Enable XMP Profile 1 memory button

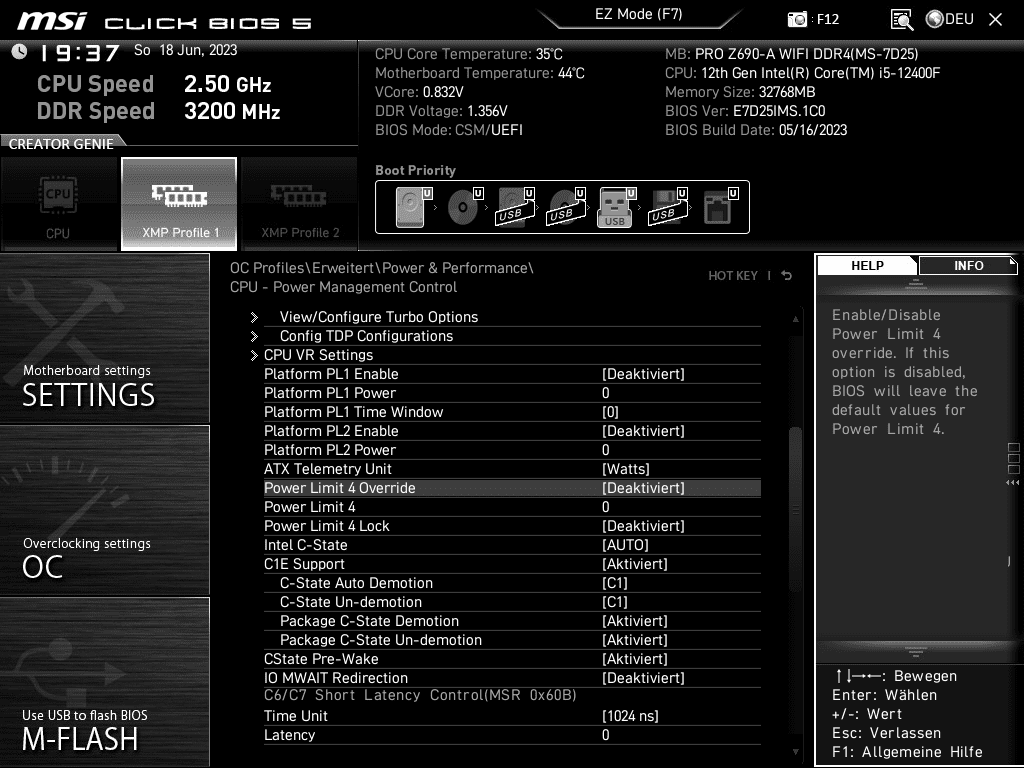coord(179,204)
